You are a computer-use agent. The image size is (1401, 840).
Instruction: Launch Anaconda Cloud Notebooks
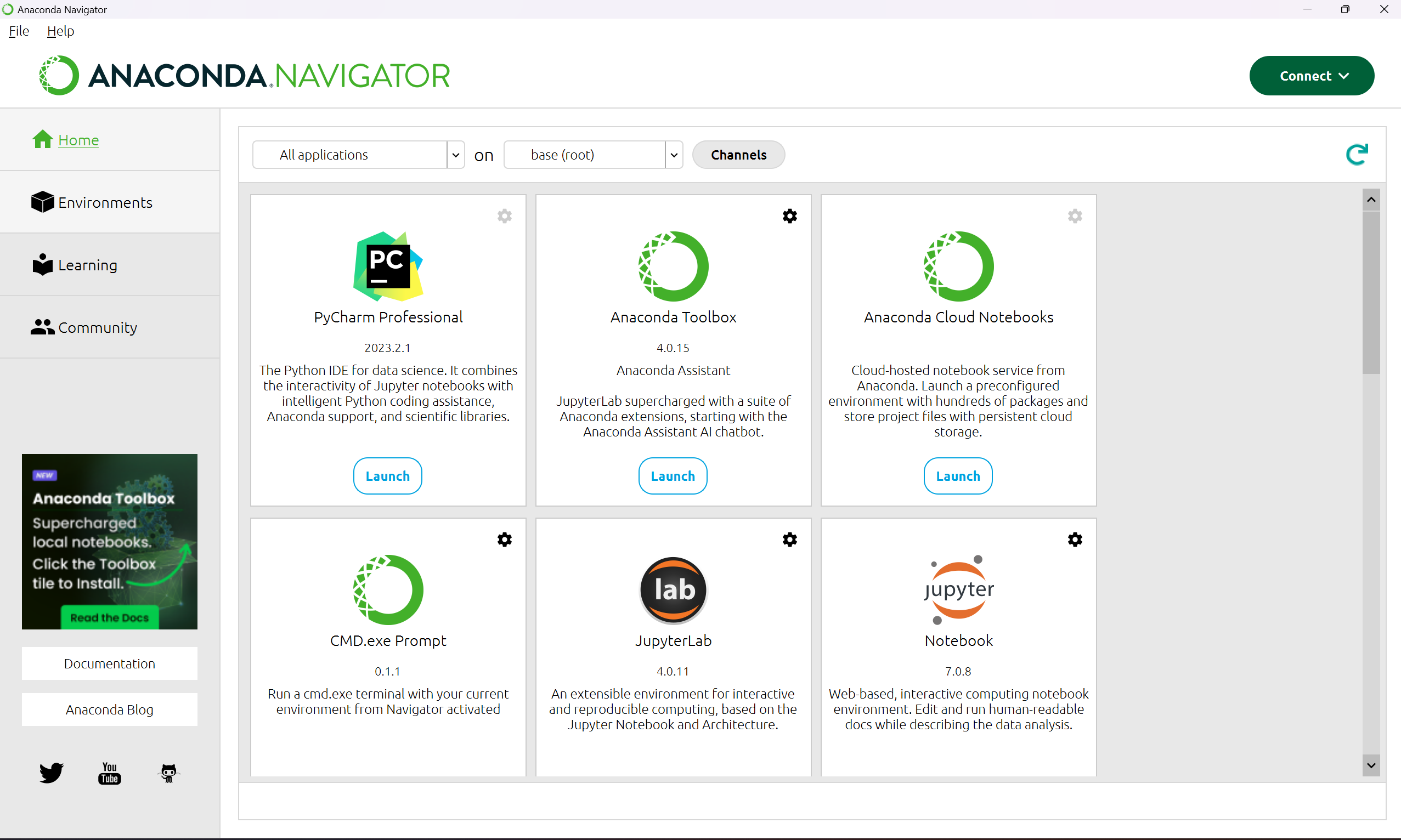click(x=957, y=476)
